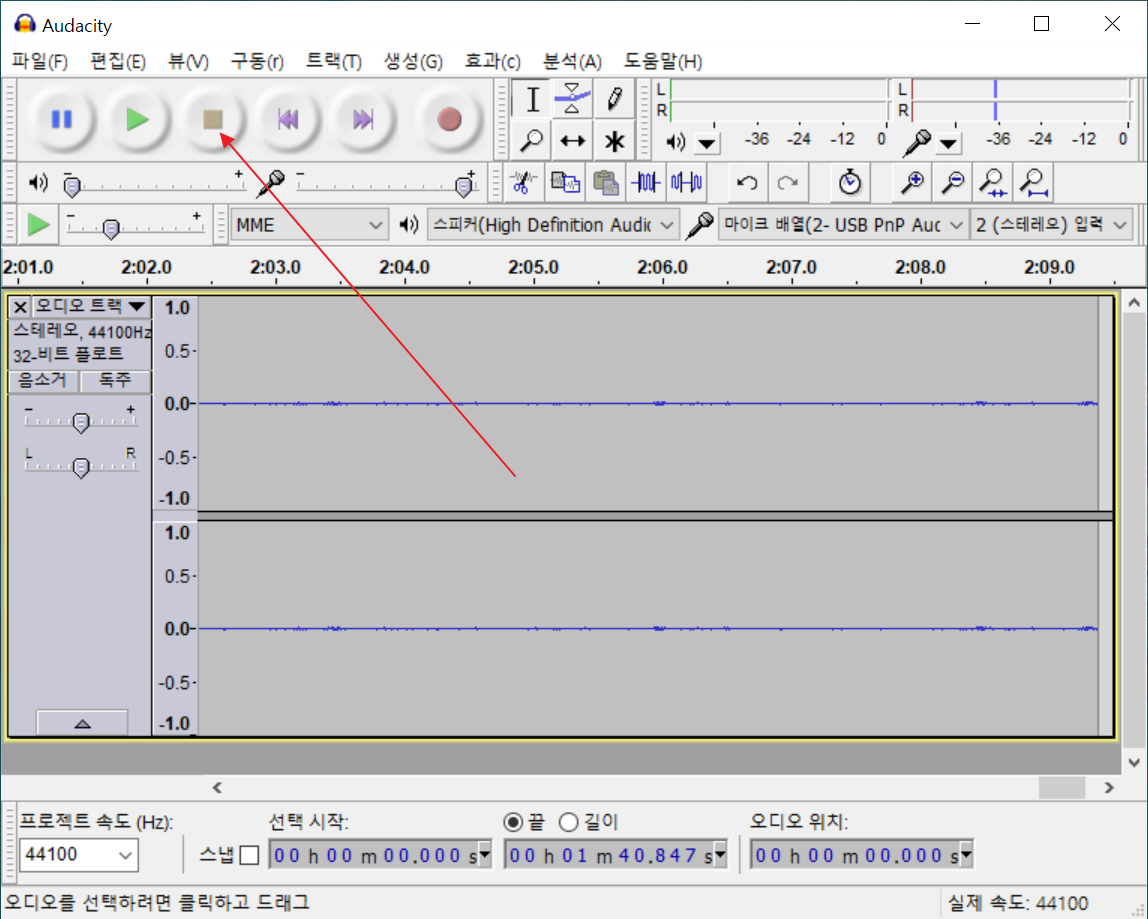Open the 분석(A) menu
This screenshot has height=919, width=1148.
click(x=572, y=62)
